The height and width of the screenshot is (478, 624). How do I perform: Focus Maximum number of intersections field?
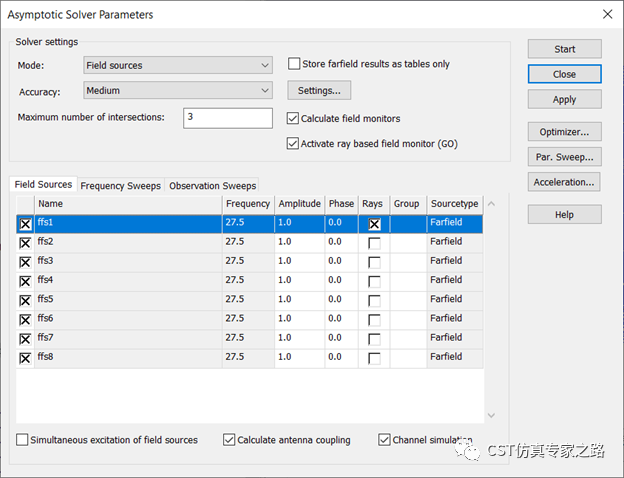point(228,118)
